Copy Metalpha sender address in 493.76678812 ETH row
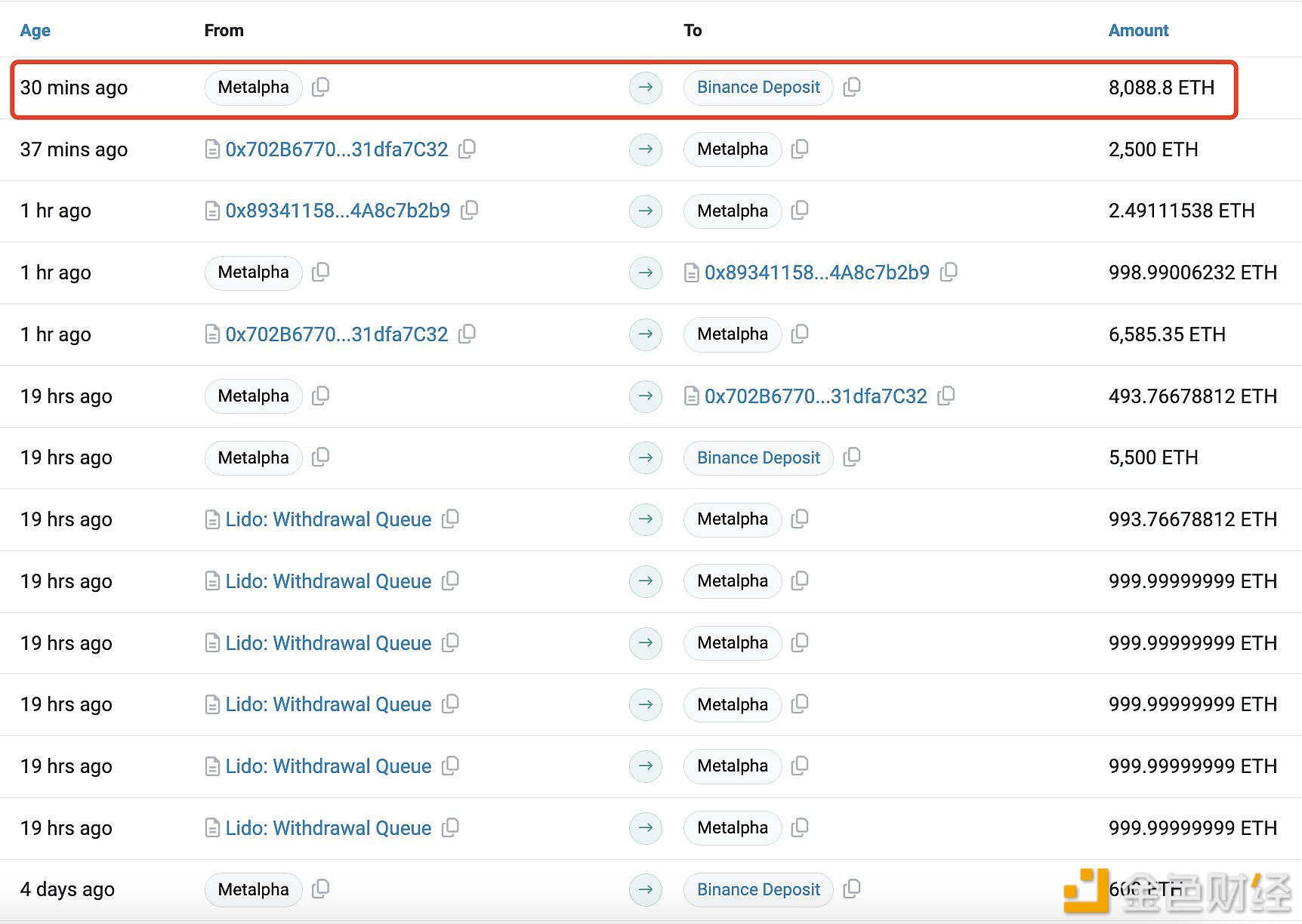This screenshot has height=924, width=1302. [x=320, y=396]
